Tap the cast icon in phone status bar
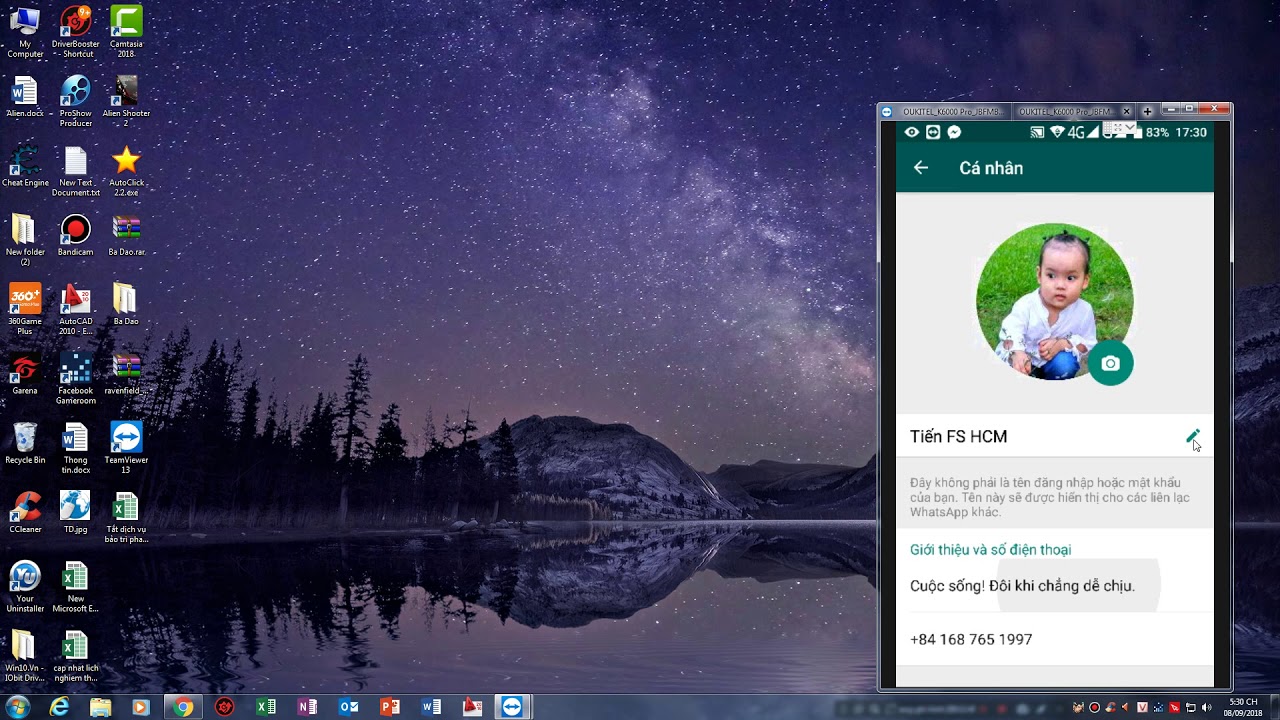1280x720 pixels. [x=1037, y=132]
